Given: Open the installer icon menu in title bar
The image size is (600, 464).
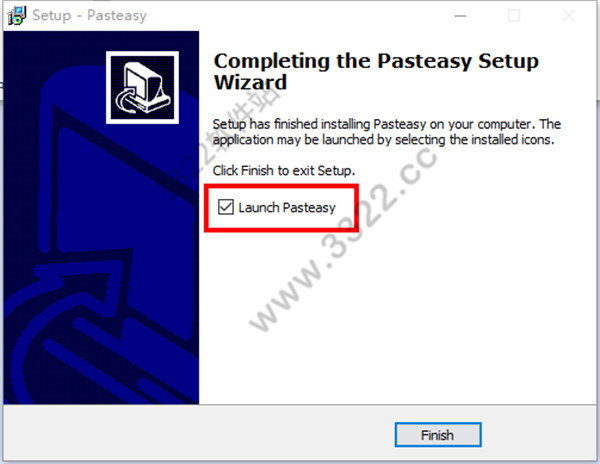Looking at the screenshot, I should click(17, 16).
